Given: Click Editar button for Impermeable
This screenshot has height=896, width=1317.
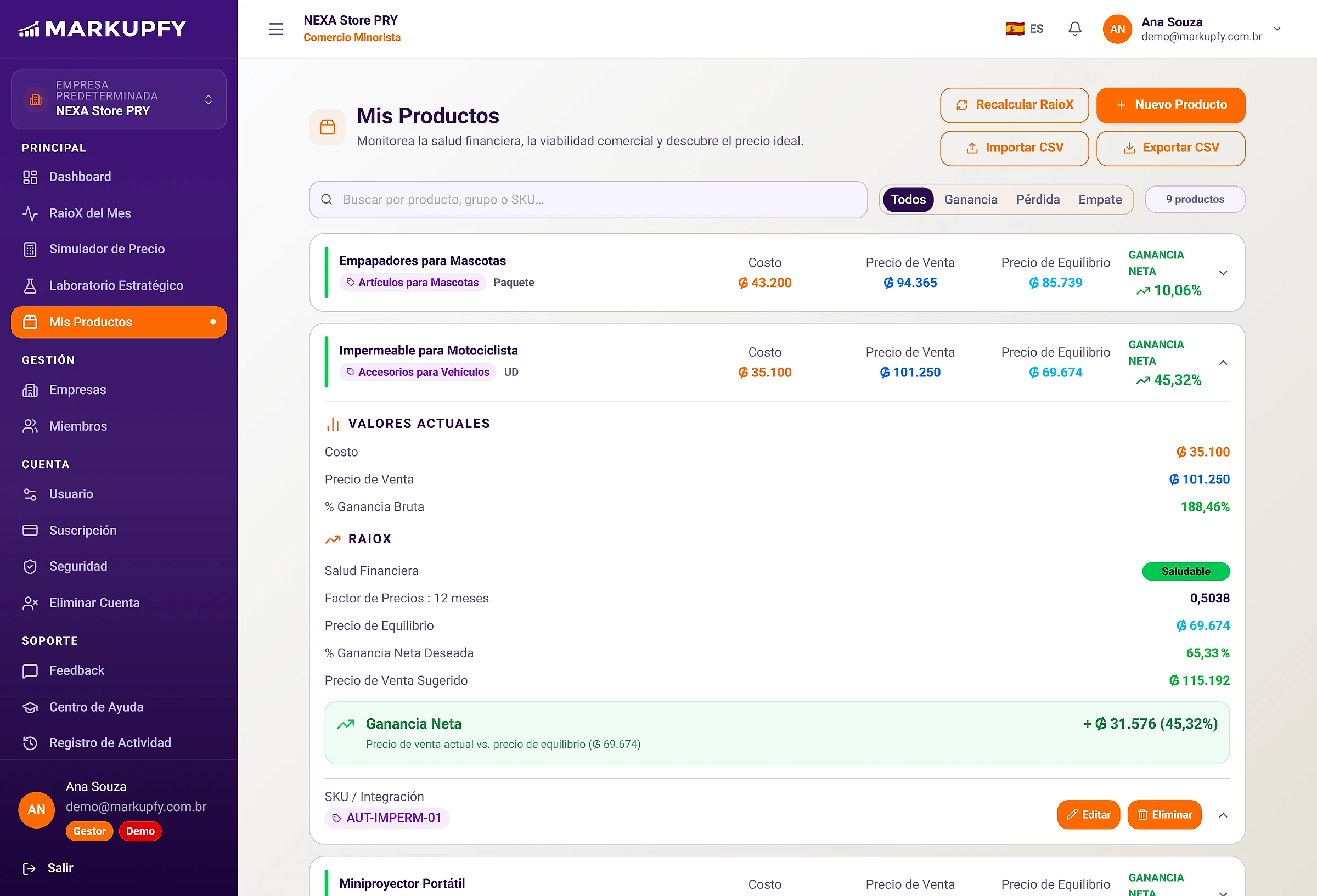Looking at the screenshot, I should (x=1089, y=814).
